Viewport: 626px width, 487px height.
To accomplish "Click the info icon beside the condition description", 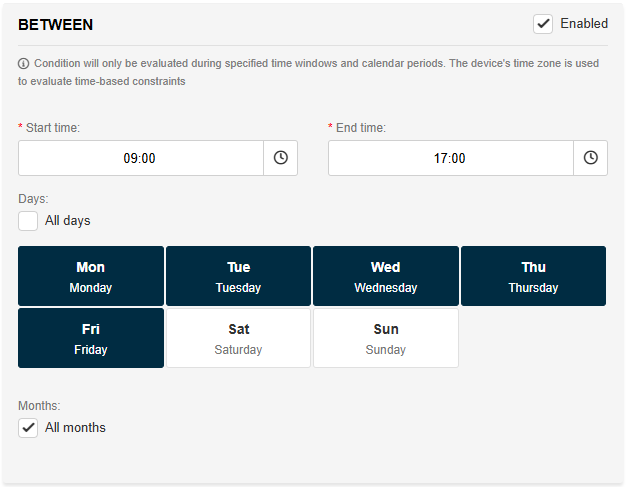I will pos(24,63).
